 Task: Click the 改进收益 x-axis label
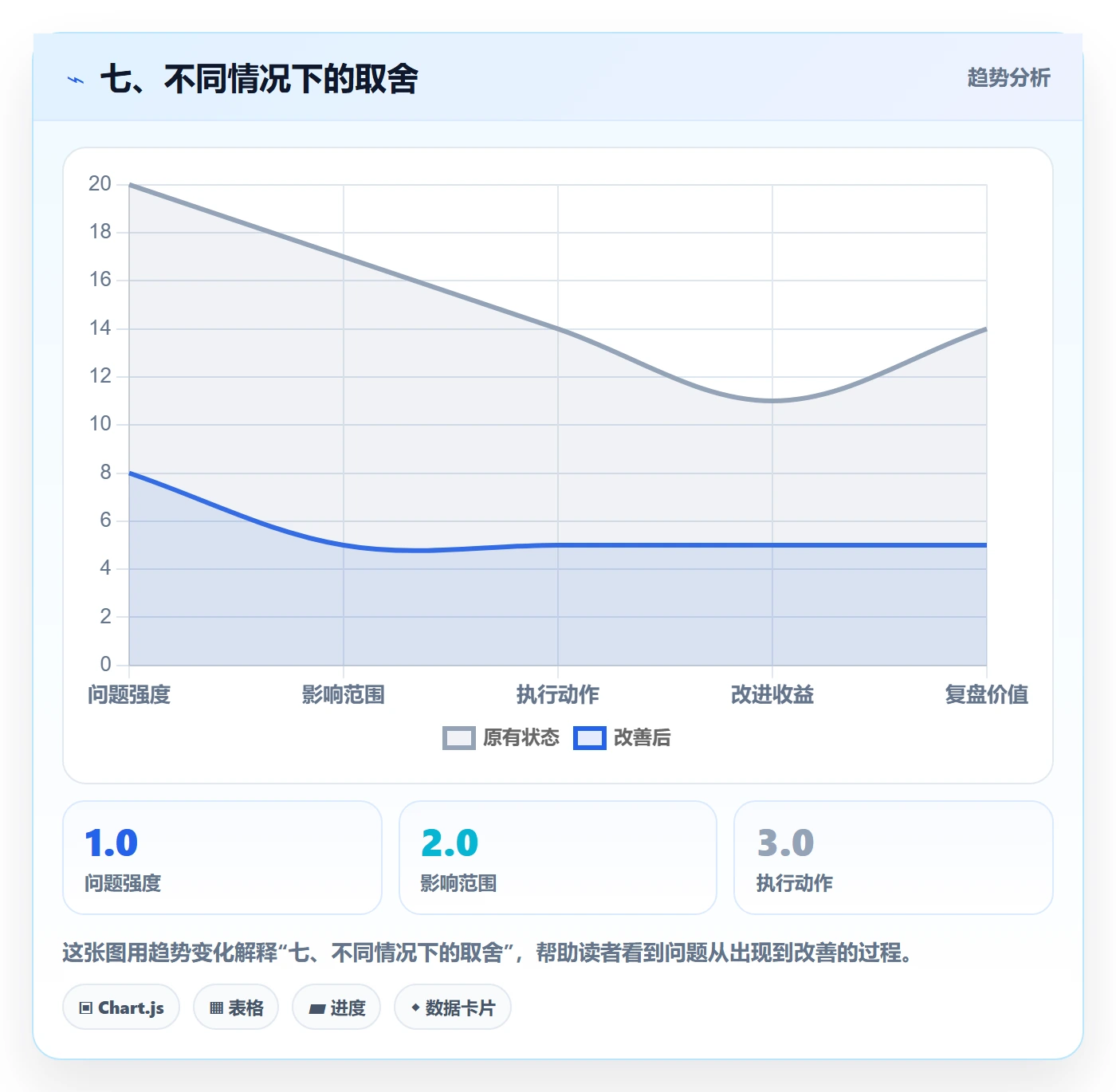coord(772,695)
